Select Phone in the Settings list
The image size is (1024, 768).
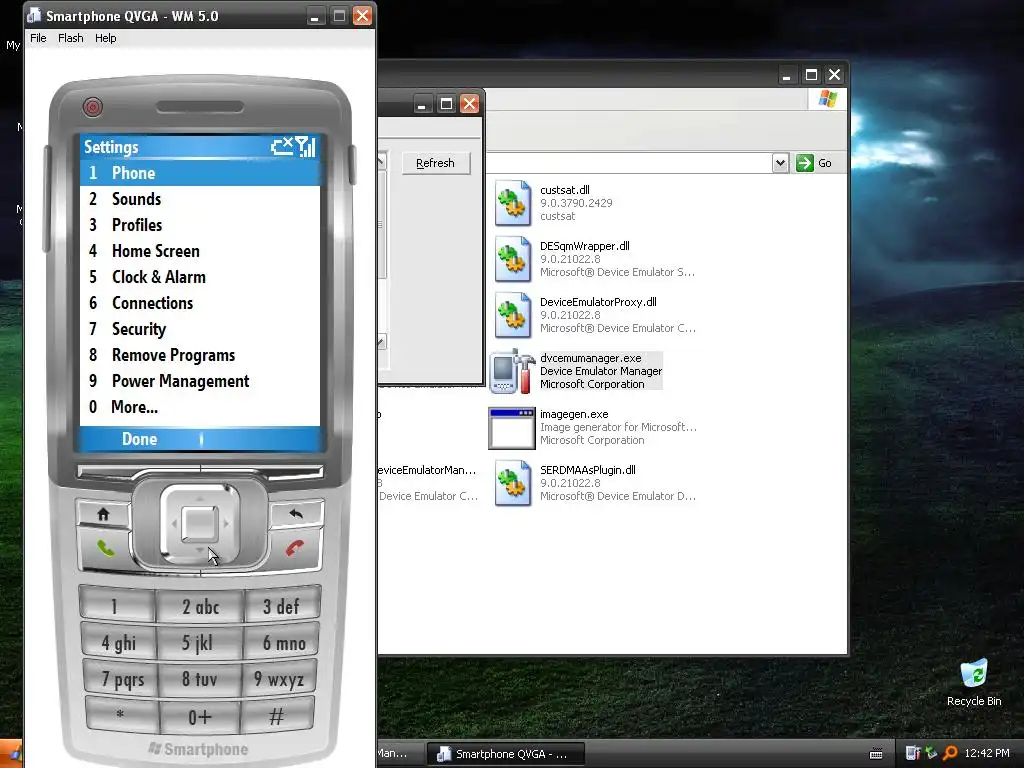[x=200, y=173]
